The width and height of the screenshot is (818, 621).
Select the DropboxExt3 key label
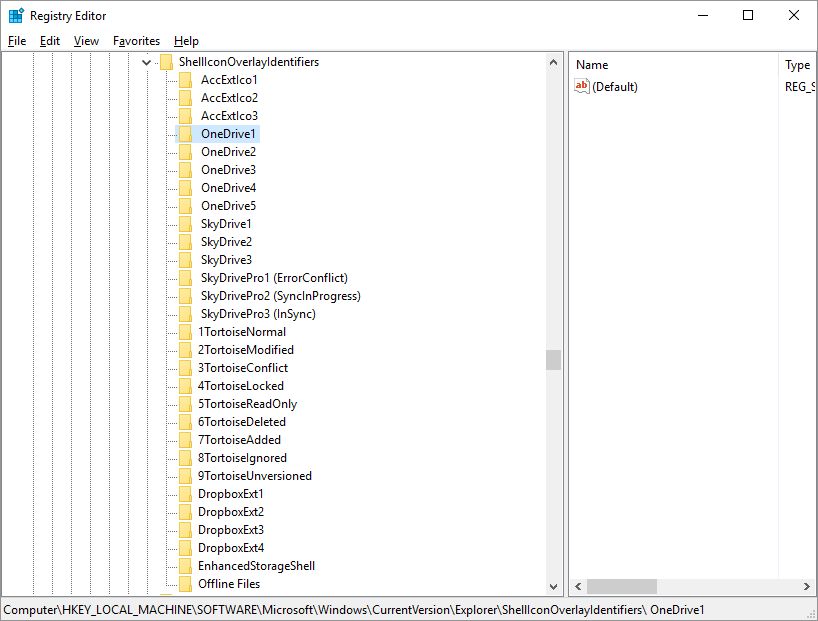click(x=231, y=530)
